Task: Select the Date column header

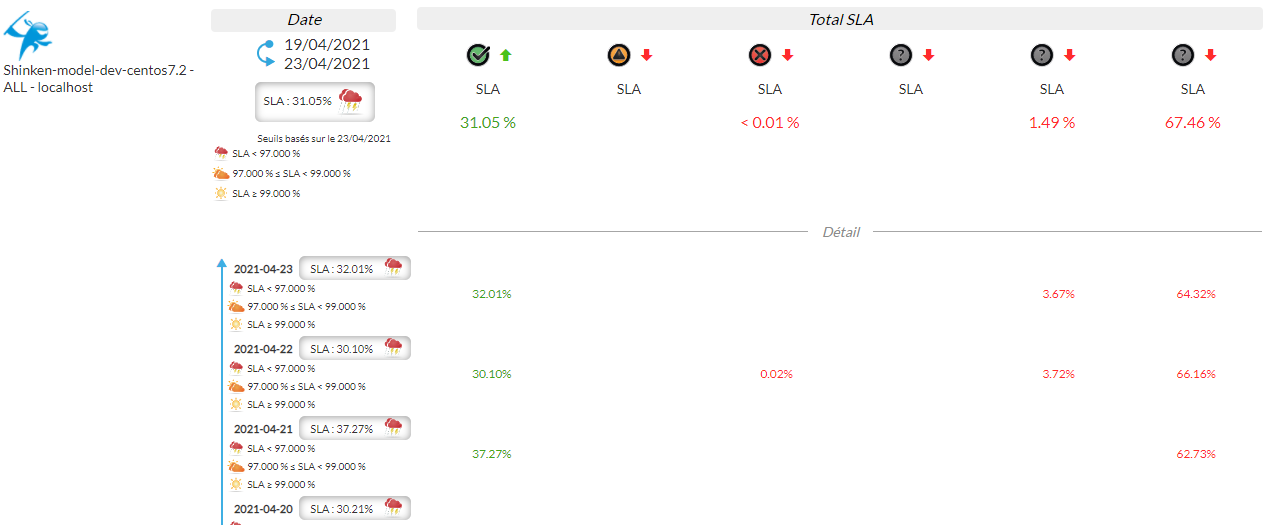Action: click(304, 20)
